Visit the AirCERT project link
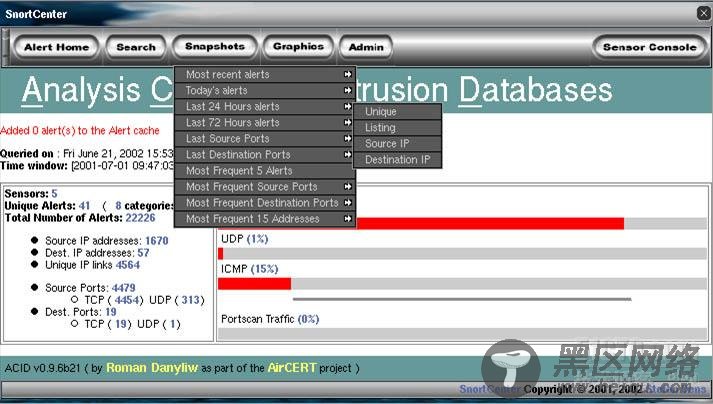 [291, 368]
